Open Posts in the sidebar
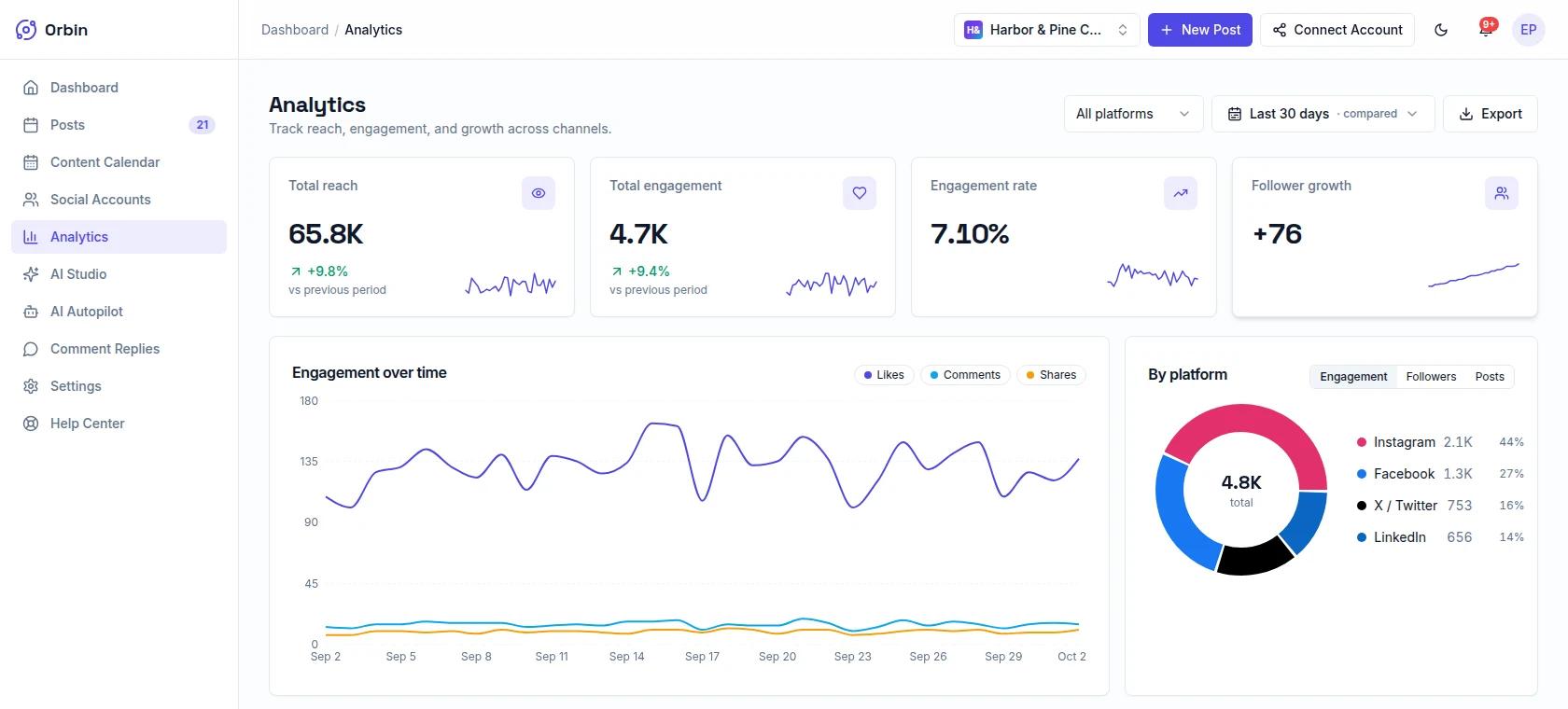The width and height of the screenshot is (1568, 709). pos(119,125)
